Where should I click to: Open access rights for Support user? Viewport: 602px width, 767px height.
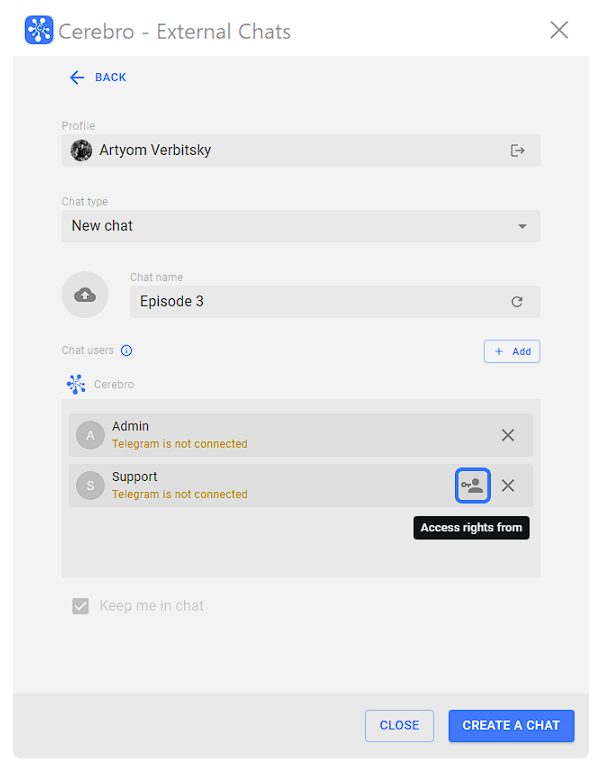472,486
